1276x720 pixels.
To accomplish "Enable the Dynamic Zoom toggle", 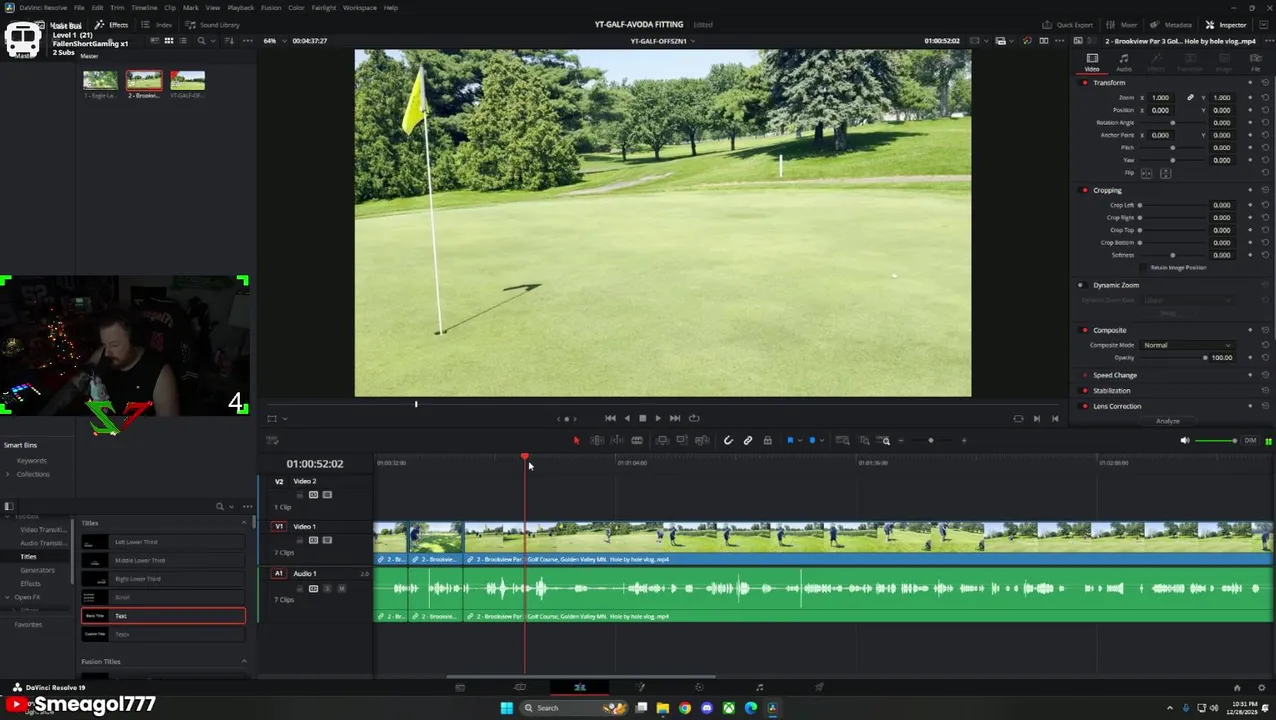I will [x=1080, y=285].
